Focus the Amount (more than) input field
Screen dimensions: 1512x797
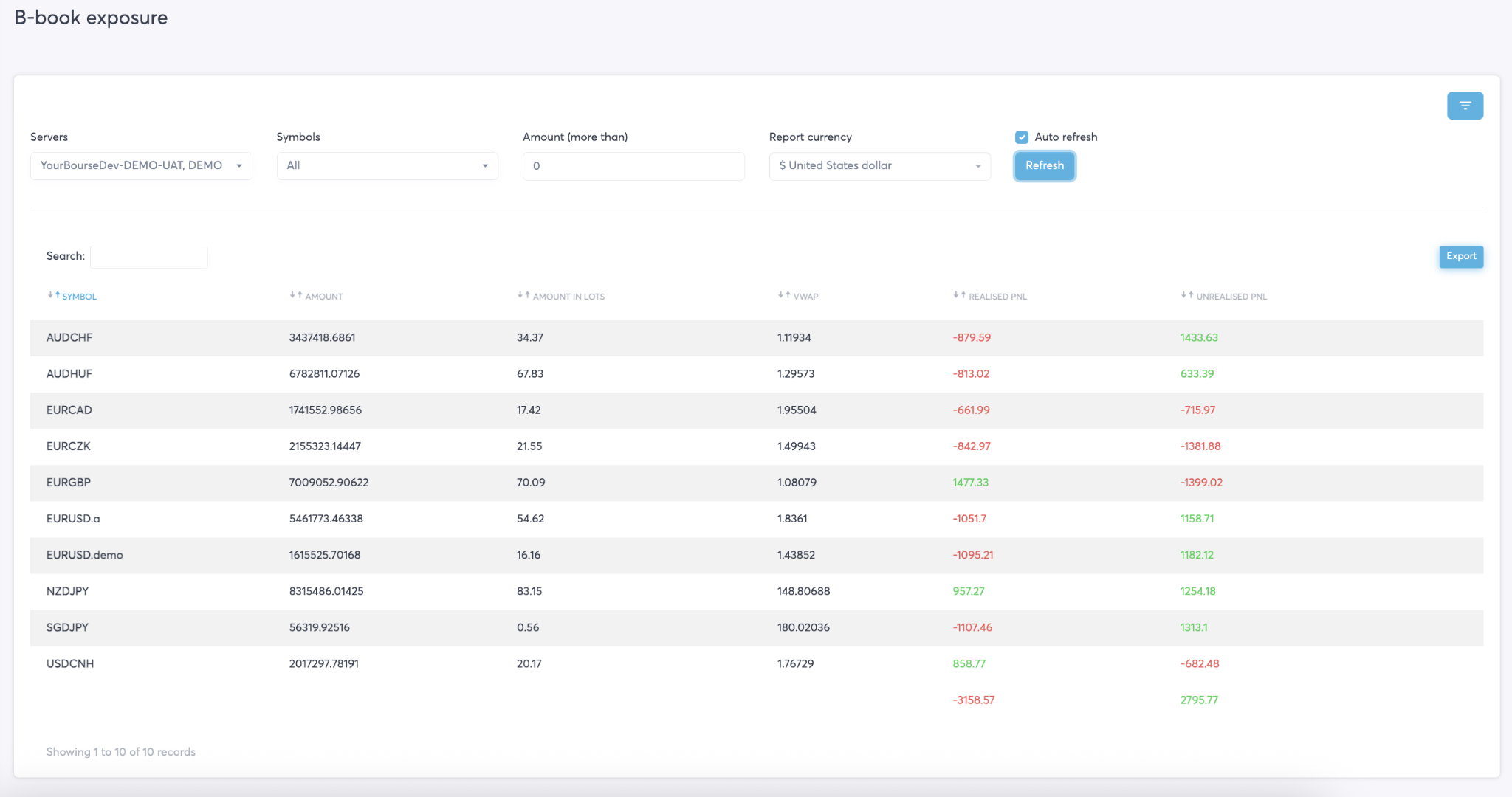click(x=633, y=166)
